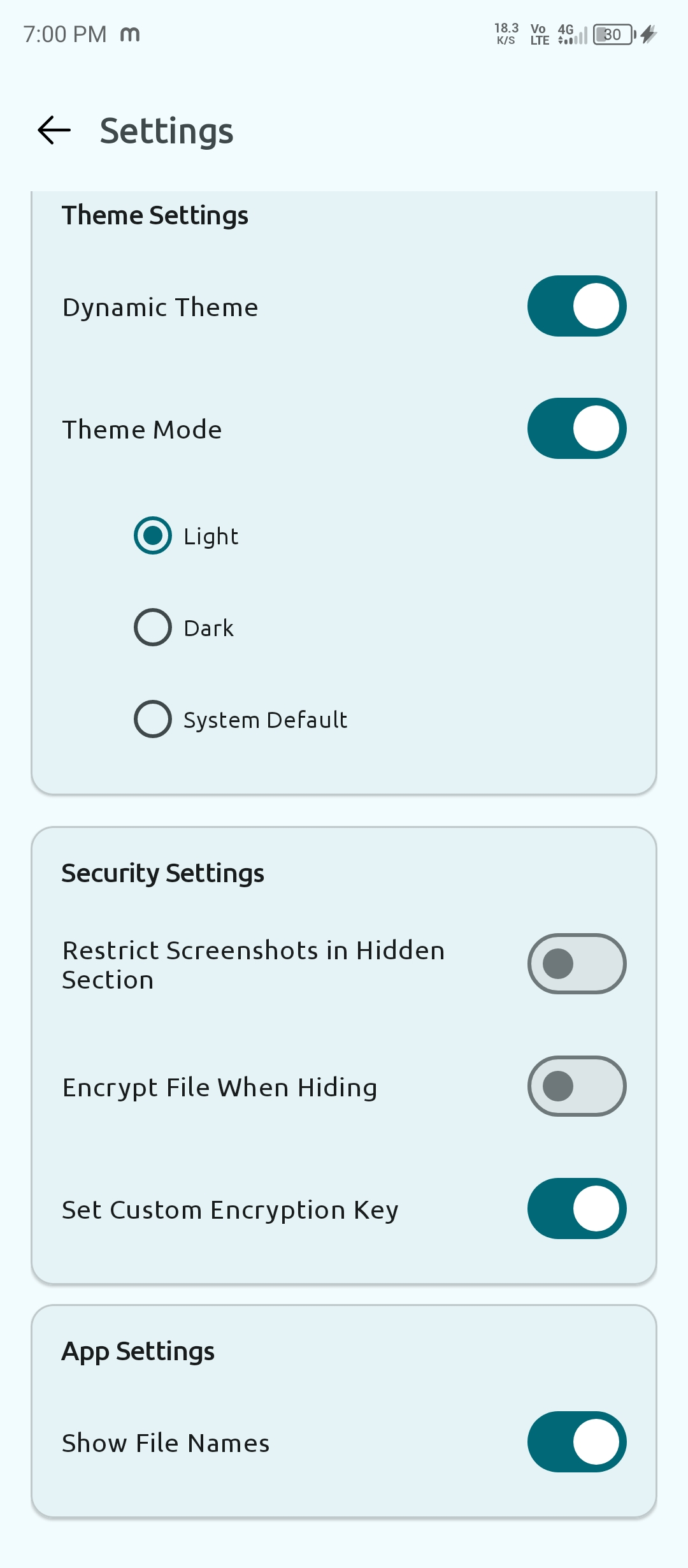Click the 4G signal strength icon

coord(569,34)
